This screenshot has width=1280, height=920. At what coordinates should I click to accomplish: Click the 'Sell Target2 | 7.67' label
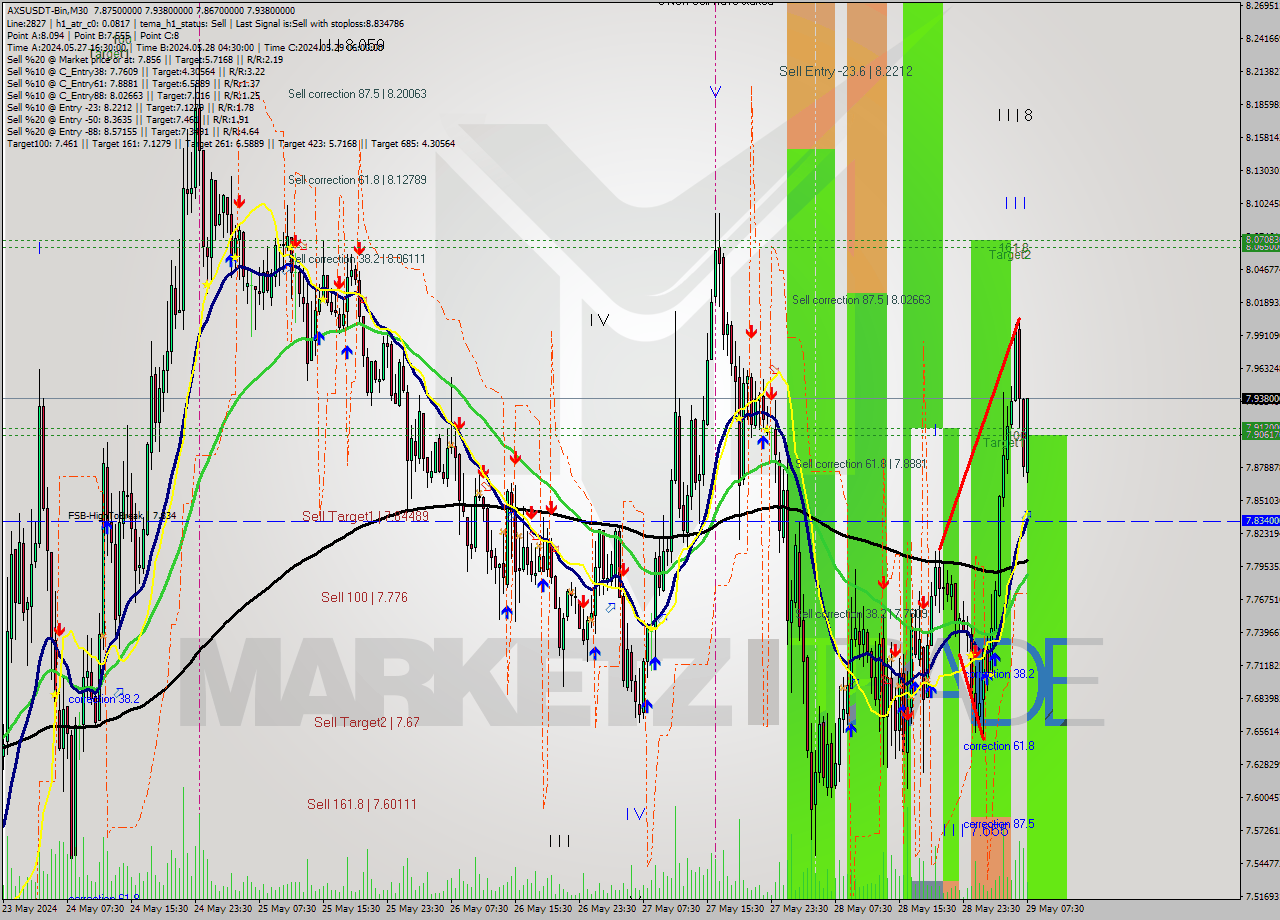tap(366, 722)
